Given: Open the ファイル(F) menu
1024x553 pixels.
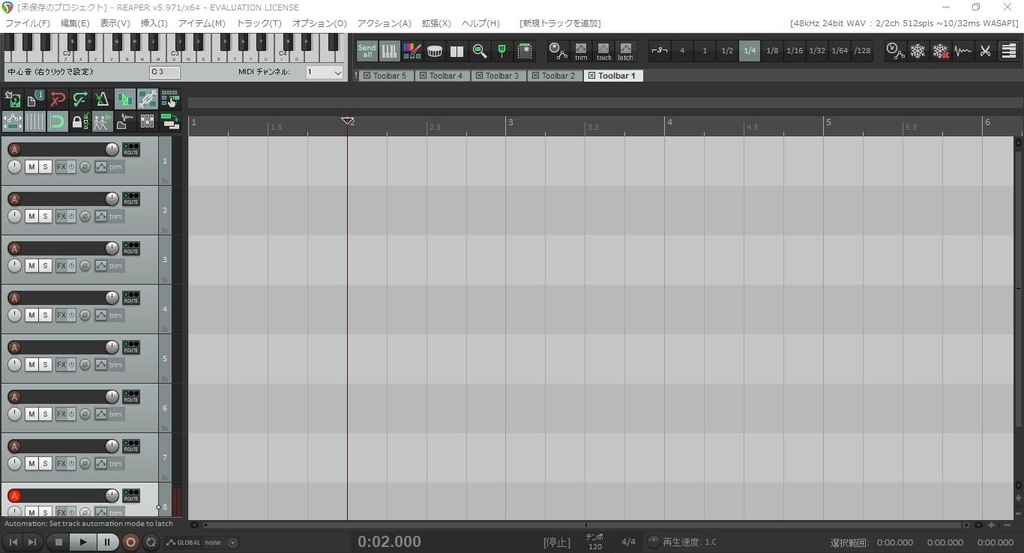Looking at the screenshot, I should coord(27,23).
